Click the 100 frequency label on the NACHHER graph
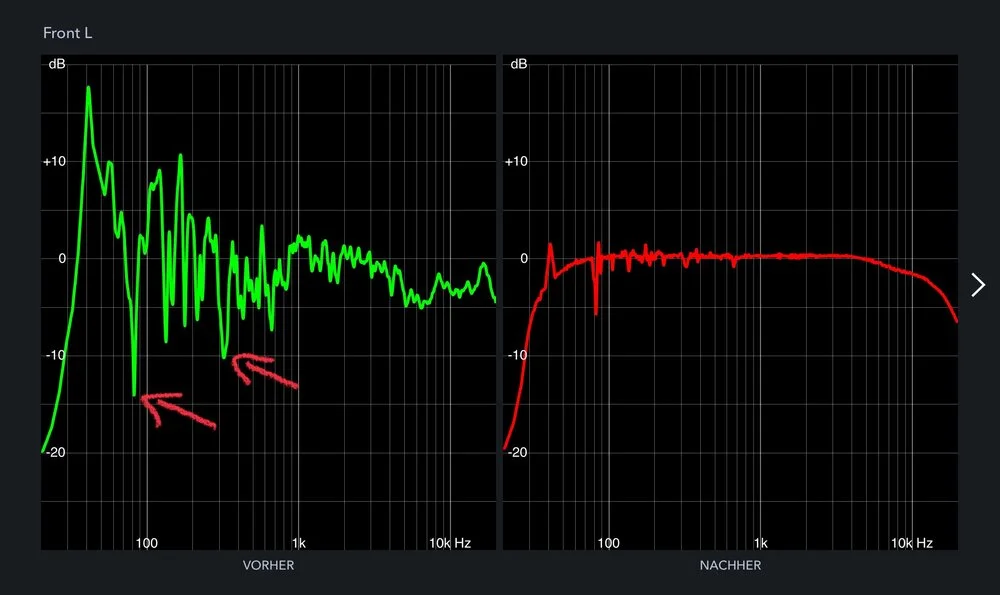Image resolution: width=1000 pixels, height=595 pixels. pyautogui.click(x=608, y=543)
